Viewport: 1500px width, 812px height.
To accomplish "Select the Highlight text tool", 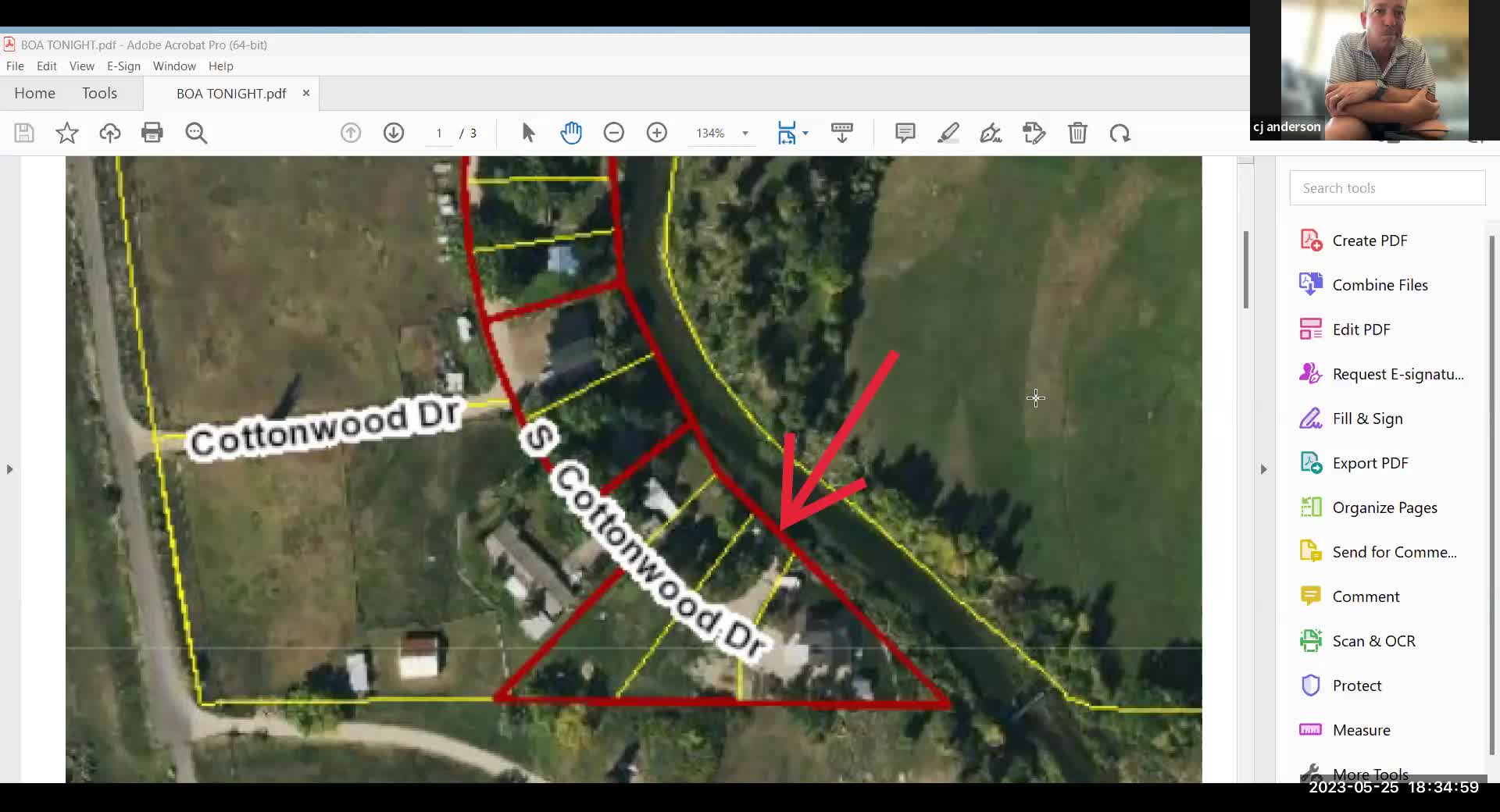I will pos(947,133).
